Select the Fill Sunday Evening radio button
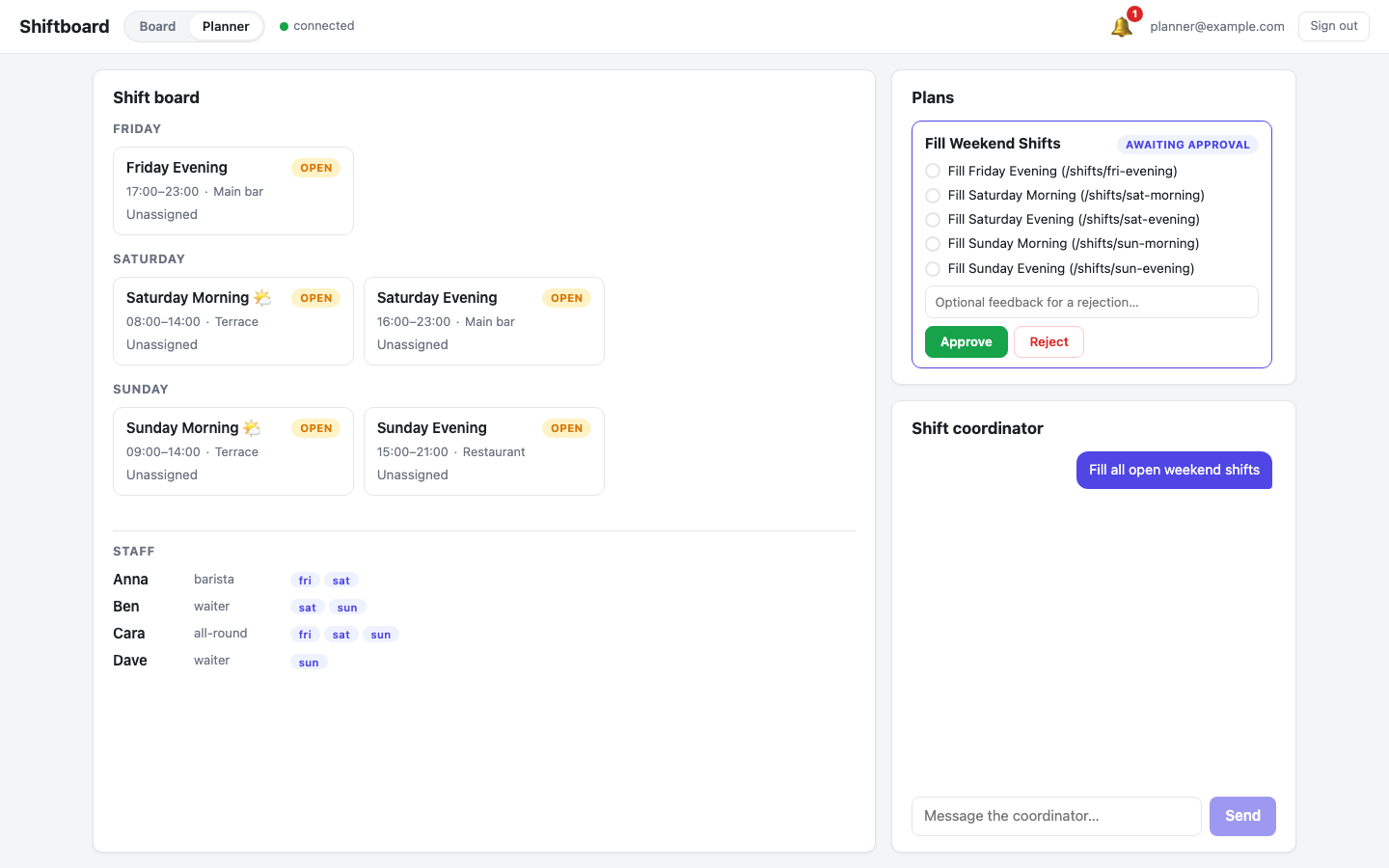The width and height of the screenshot is (1389, 868). tap(933, 269)
